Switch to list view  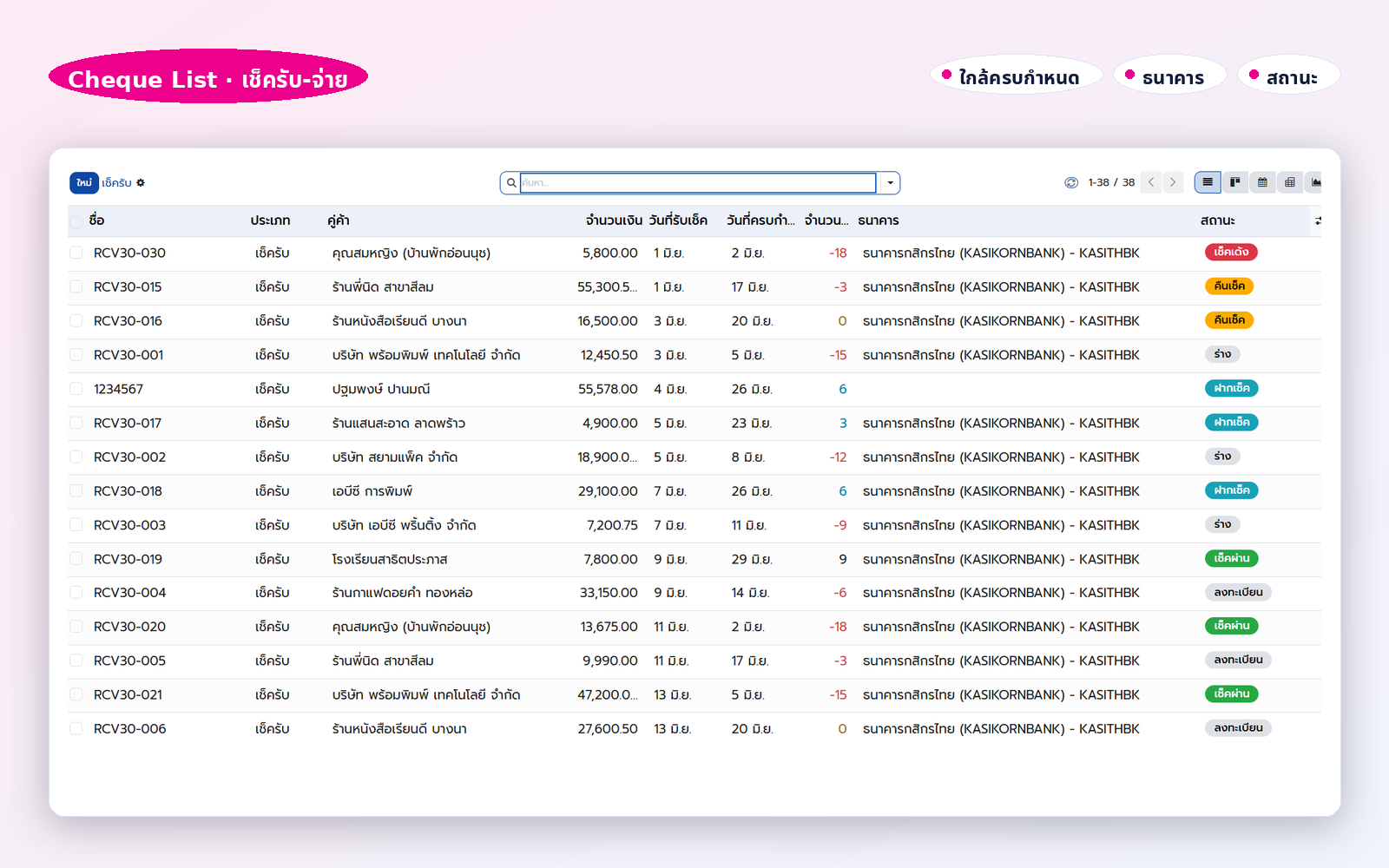[x=1208, y=182]
